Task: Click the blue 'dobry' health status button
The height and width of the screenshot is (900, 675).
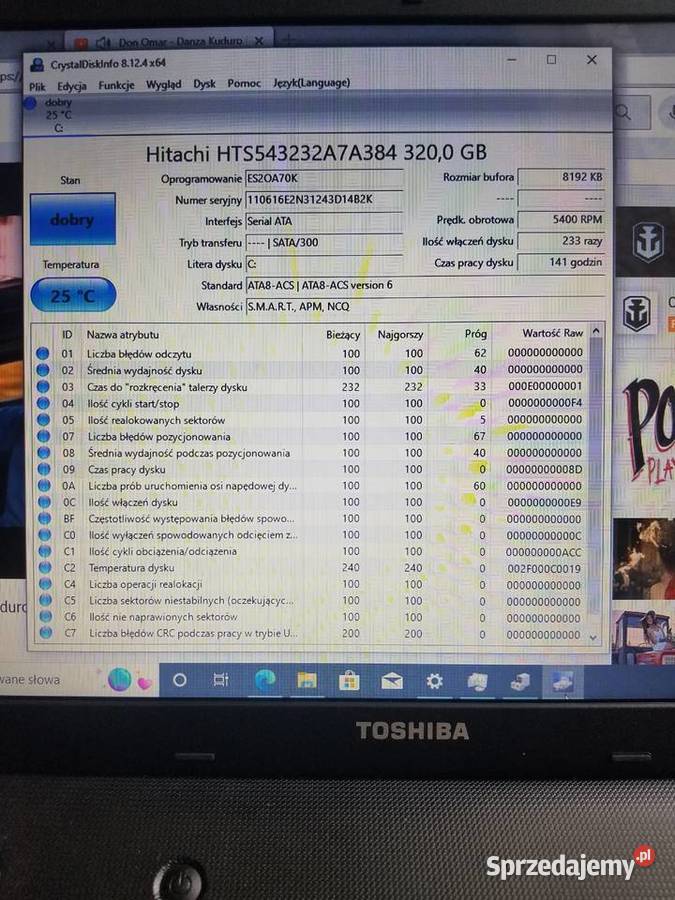Action: pos(73,219)
